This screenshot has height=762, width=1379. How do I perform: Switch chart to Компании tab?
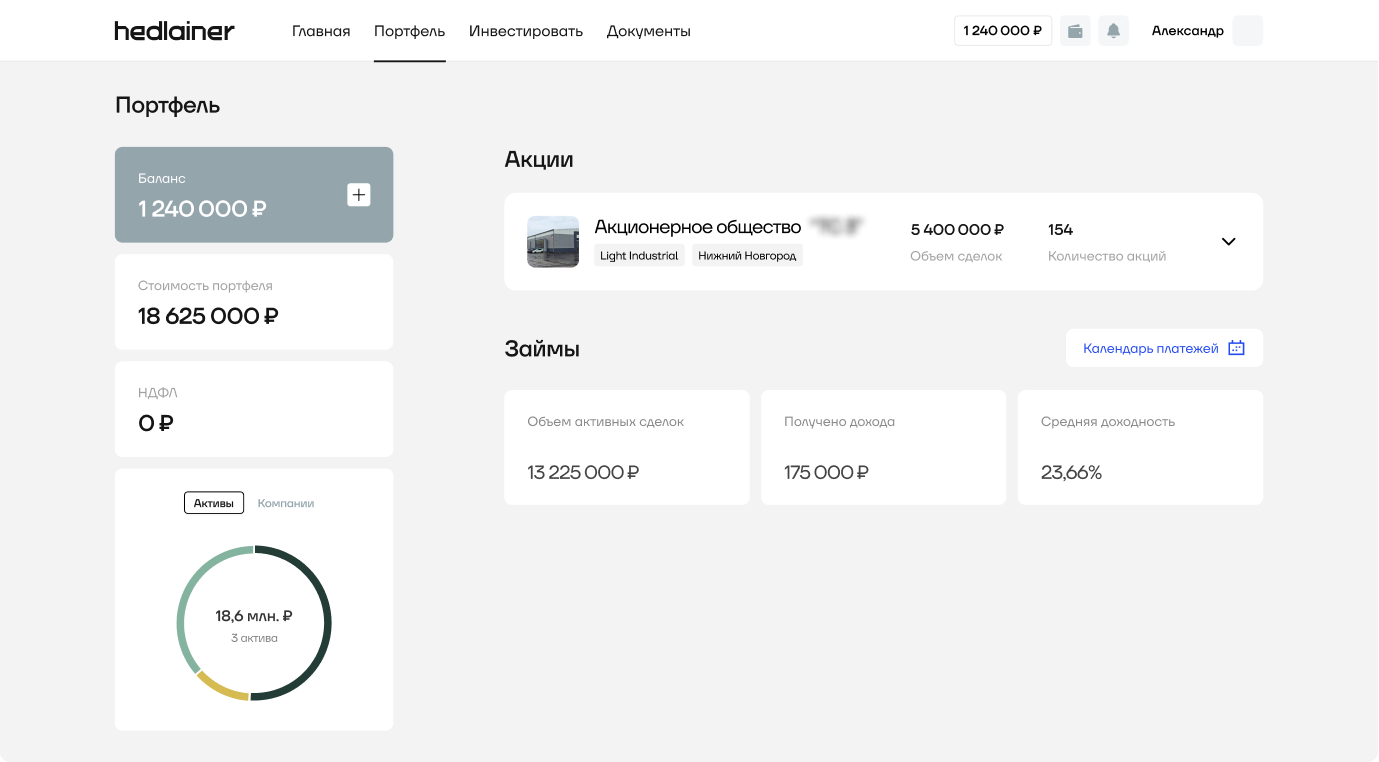point(286,503)
